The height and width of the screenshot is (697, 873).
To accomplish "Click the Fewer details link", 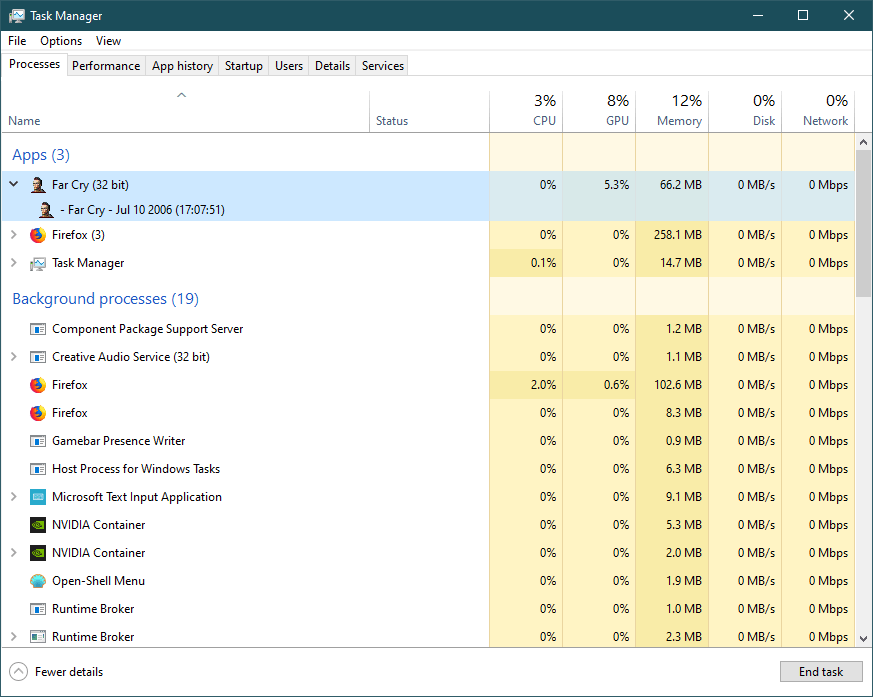I will click(68, 672).
